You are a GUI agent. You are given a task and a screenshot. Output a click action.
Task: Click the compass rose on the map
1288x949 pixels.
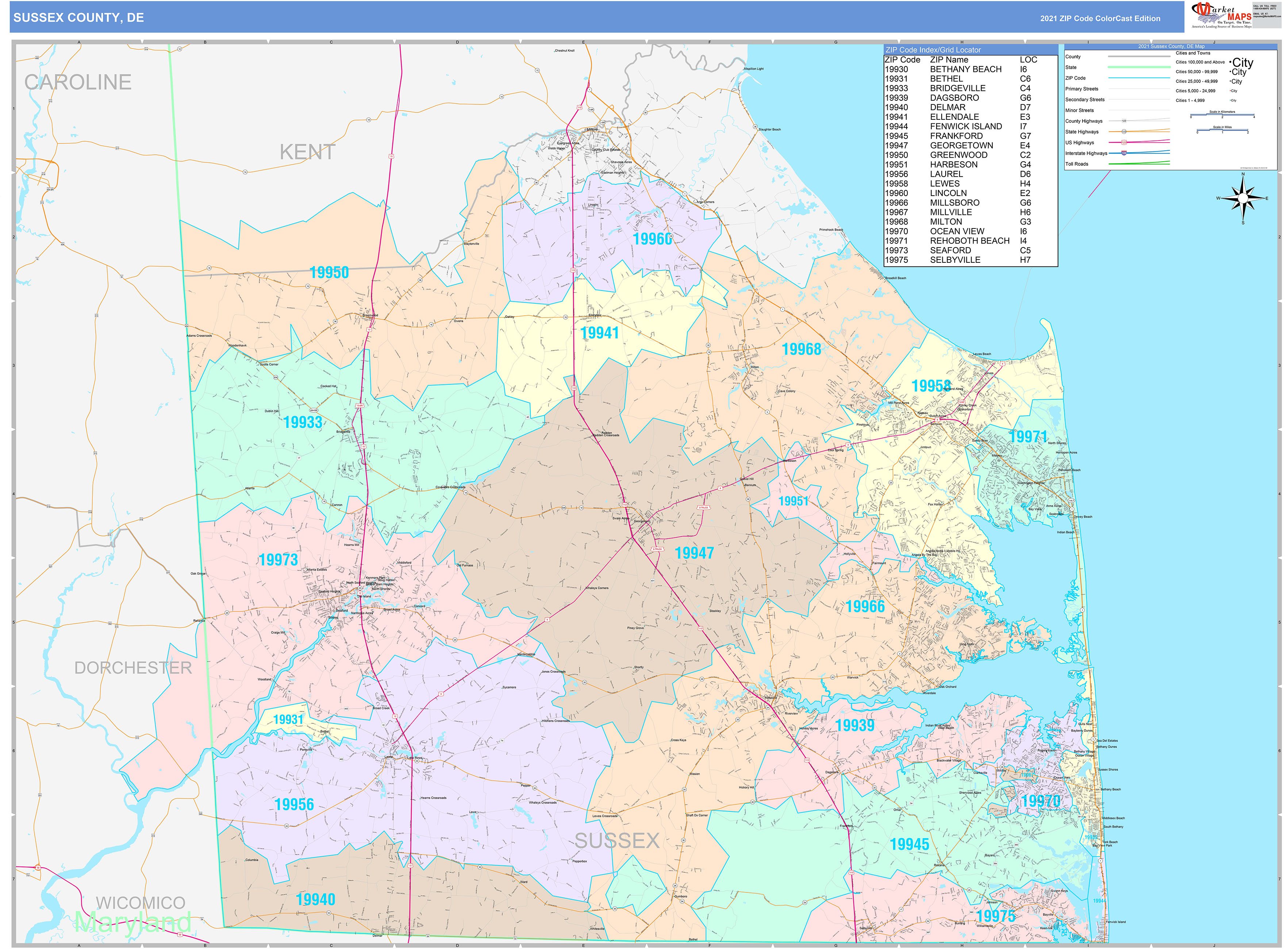[1243, 198]
